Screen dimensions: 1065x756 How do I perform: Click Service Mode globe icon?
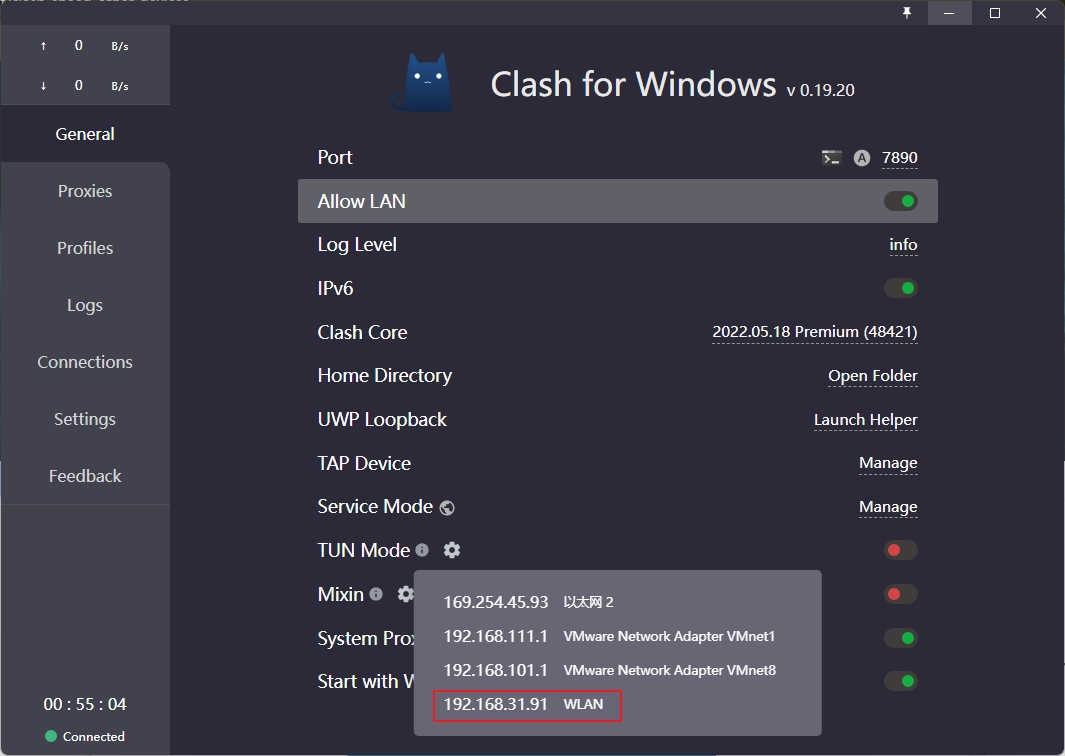[x=447, y=507]
